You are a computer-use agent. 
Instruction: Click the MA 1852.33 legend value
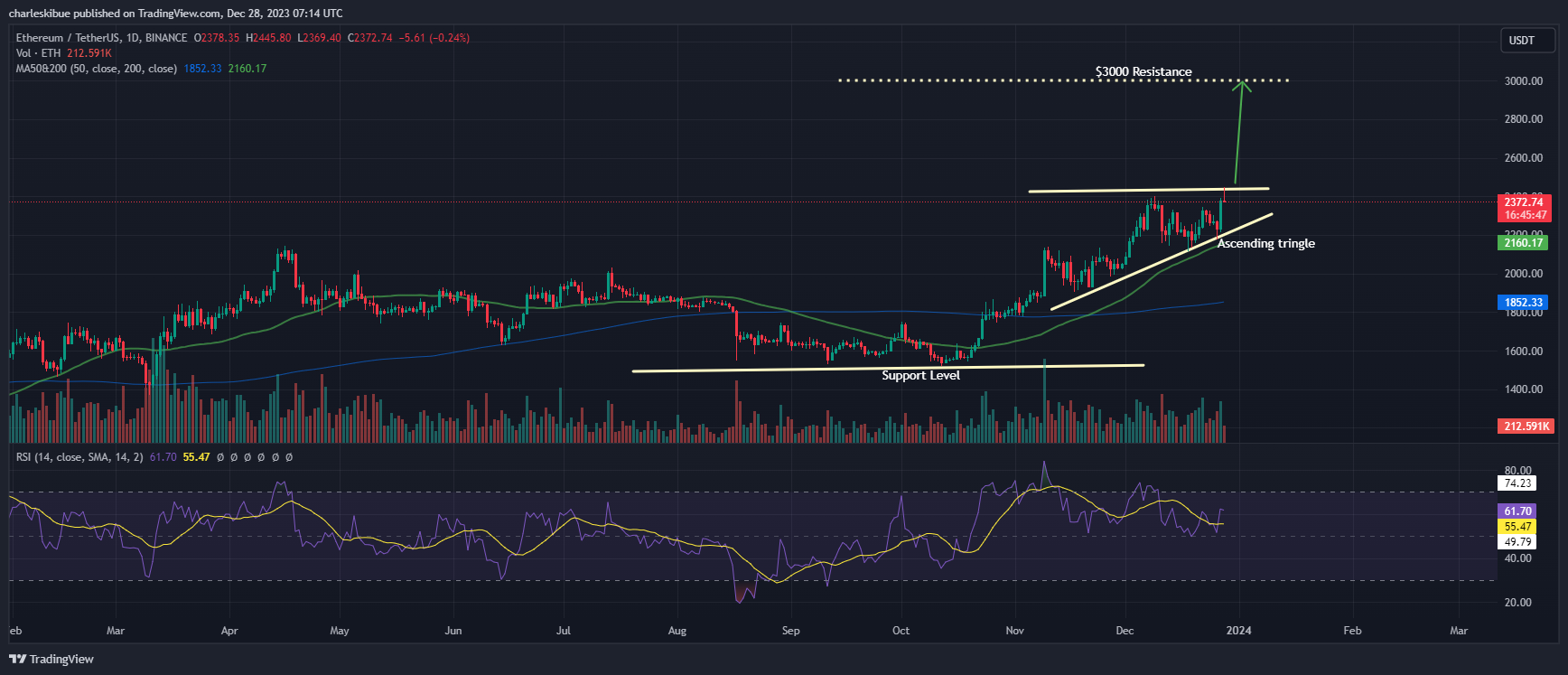point(202,69)
